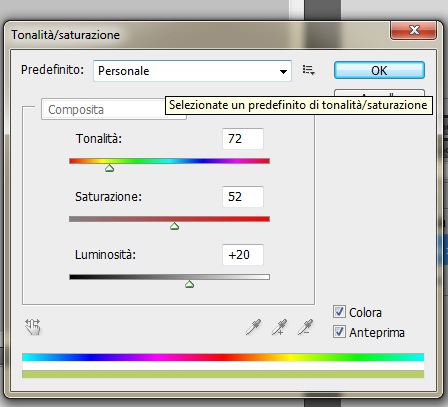Pick the add-to-sample eyedropper (plus)

coord(279,327)
